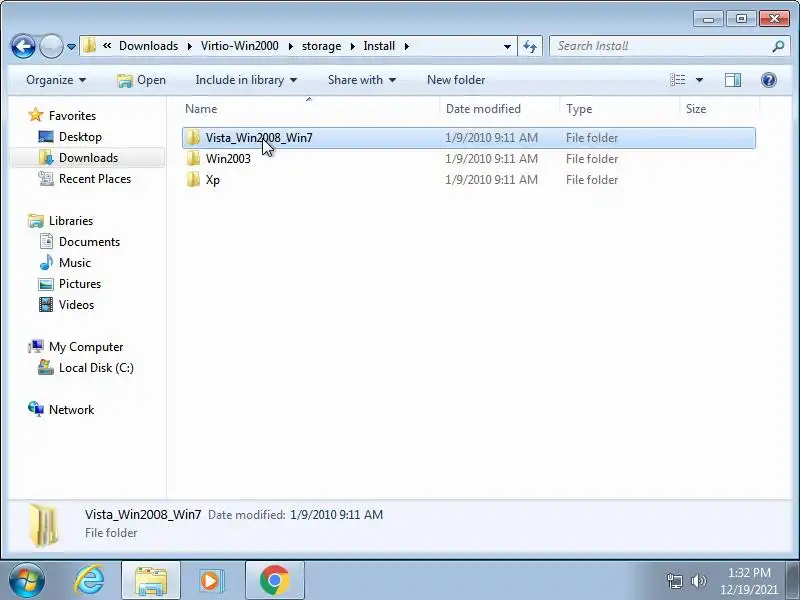Open volume control in system tray
Image resolution: width=800 pixels, height=600 pixels.
[698, 581]
